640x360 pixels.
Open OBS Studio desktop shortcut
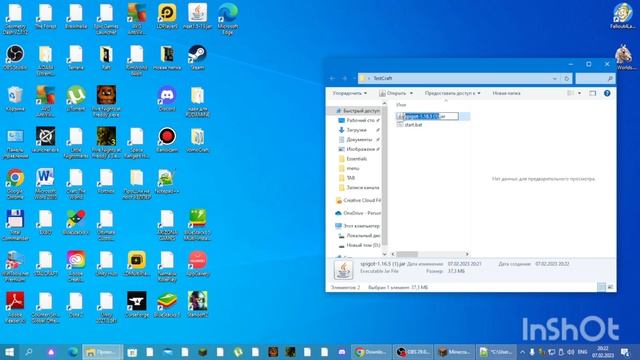15,58
